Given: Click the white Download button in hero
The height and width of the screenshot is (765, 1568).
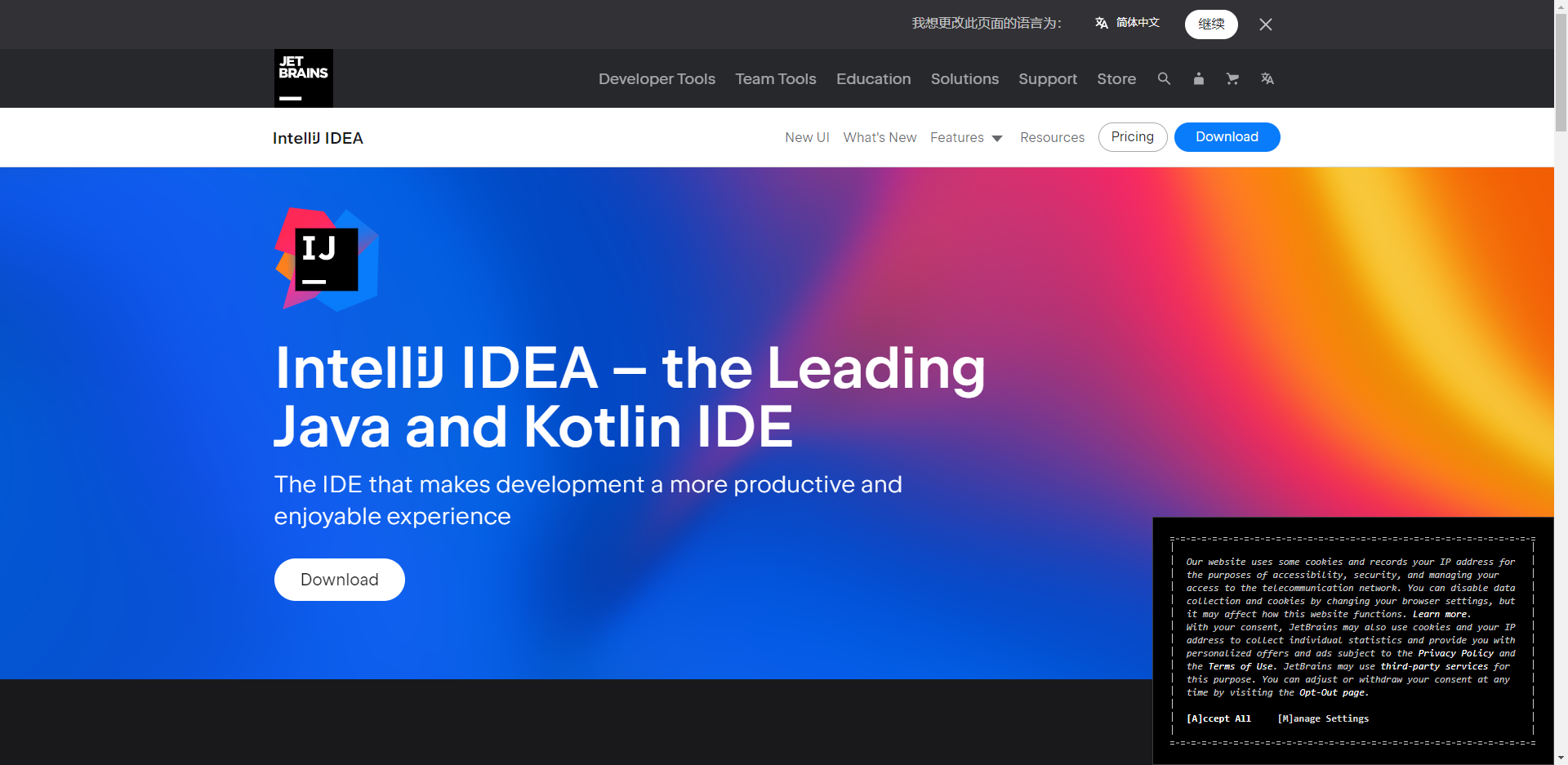Looking at the screenshot, I should tap(340, 580).
